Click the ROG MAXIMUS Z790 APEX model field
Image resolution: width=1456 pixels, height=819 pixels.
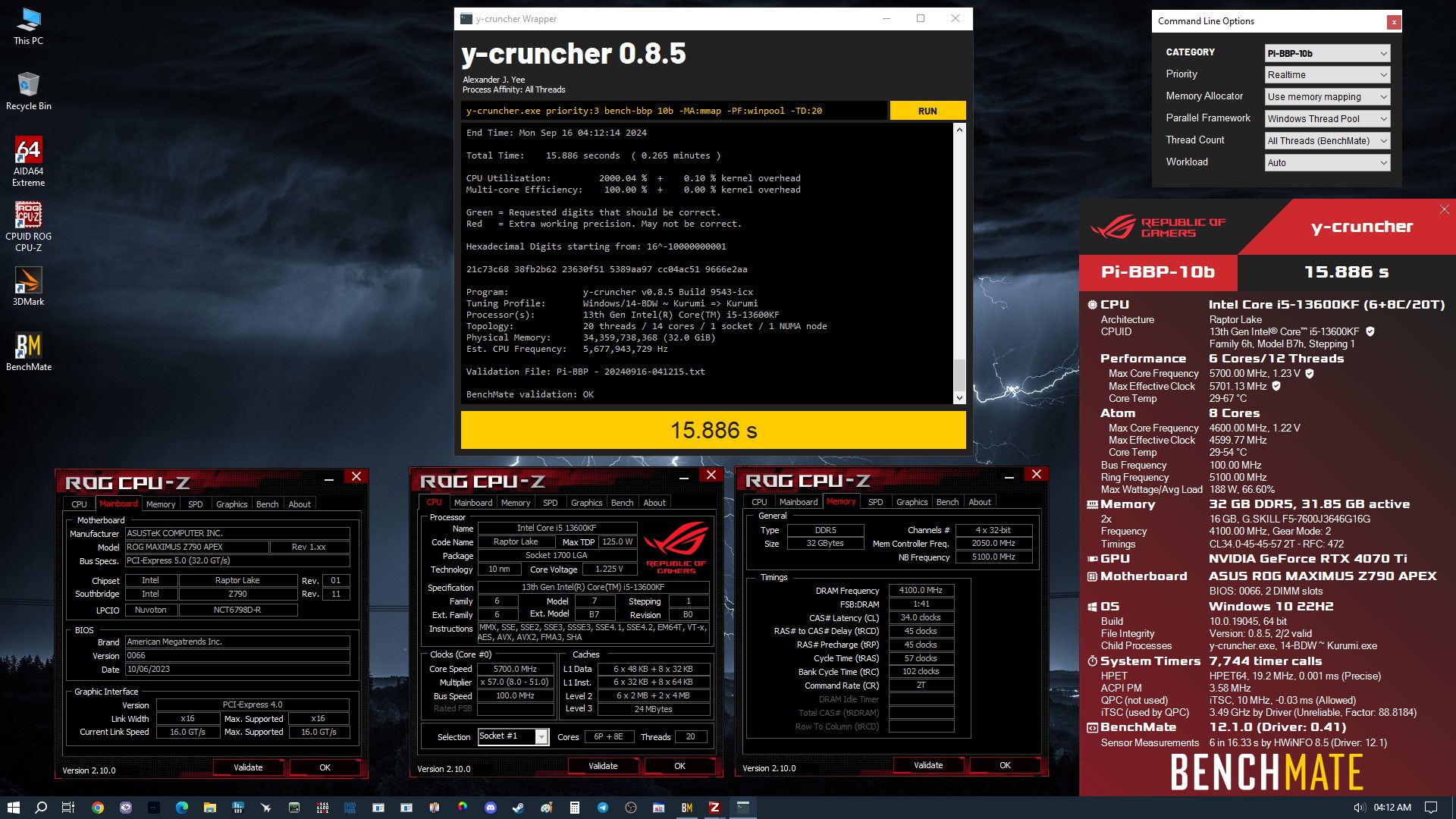196,547
